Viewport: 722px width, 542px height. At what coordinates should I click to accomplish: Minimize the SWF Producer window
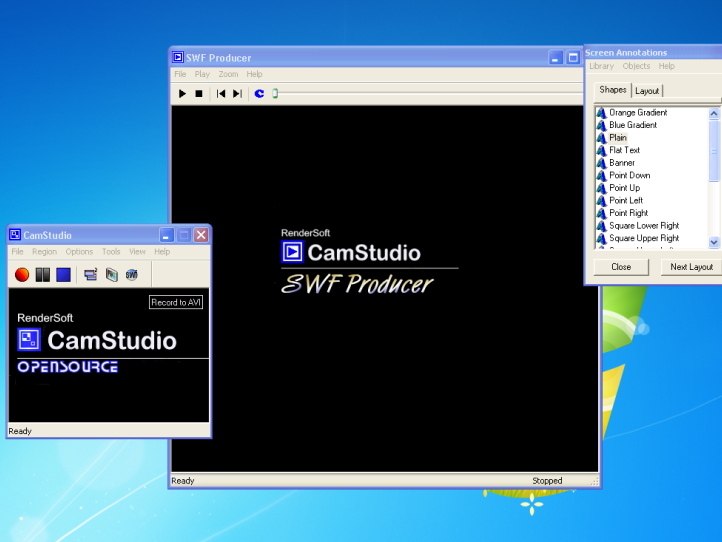(556, 58)
